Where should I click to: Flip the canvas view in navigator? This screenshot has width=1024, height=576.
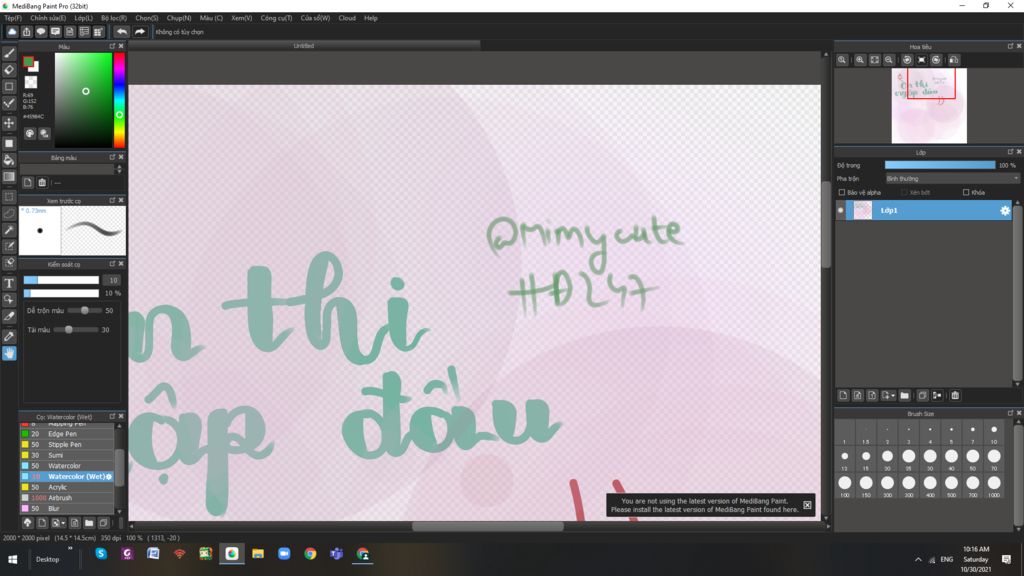(953, 60)
